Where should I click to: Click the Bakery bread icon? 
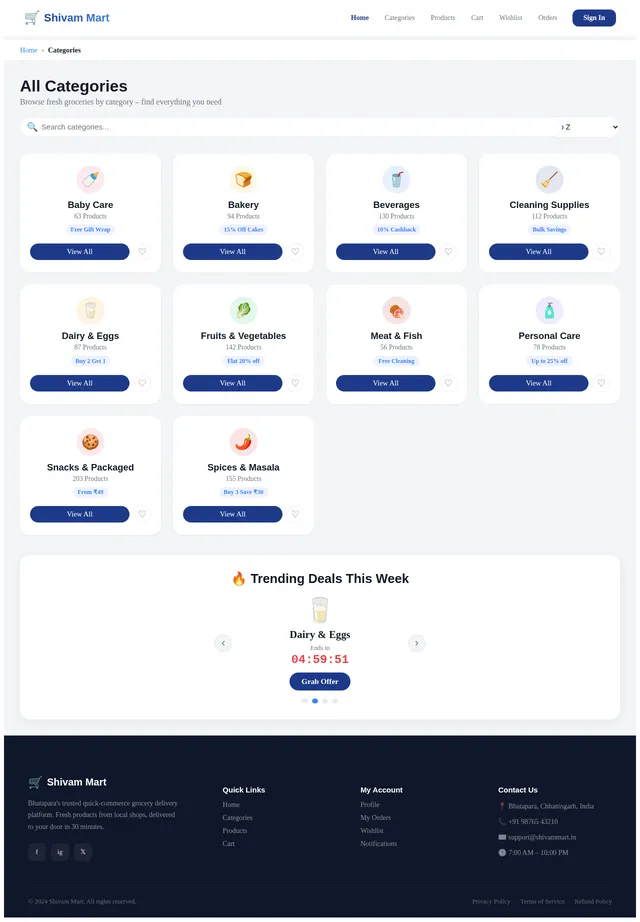(x=243, y=179)
